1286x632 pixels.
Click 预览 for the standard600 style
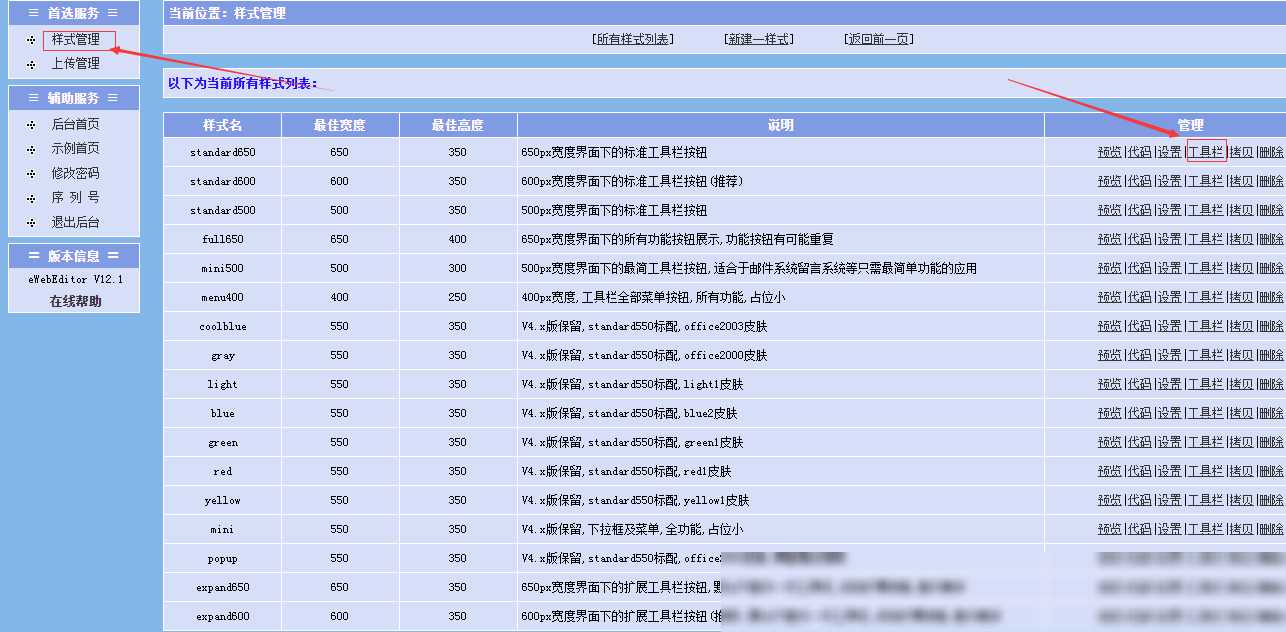coord(1109,181)
